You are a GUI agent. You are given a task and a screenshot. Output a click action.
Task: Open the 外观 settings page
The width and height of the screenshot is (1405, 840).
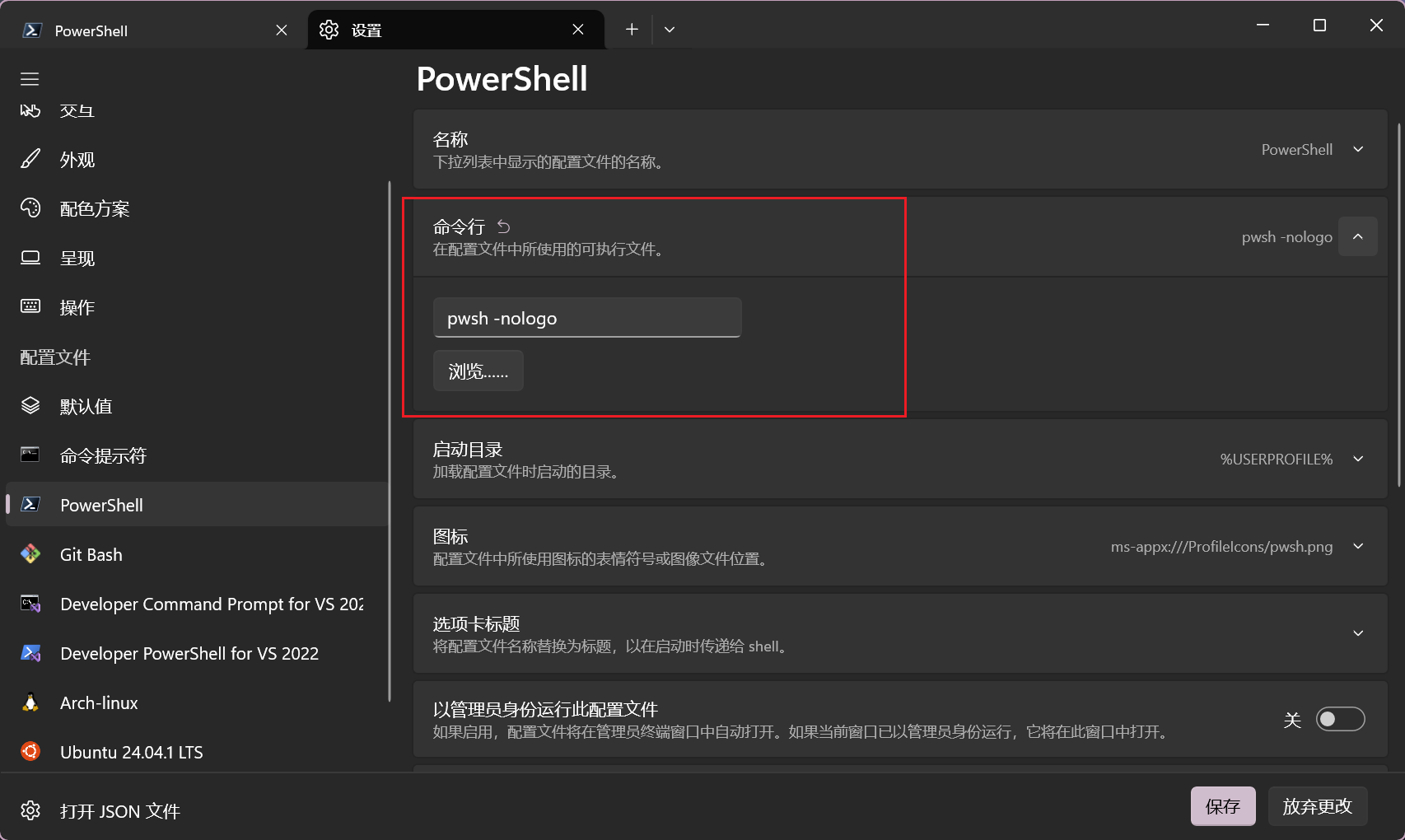[197, 159]
